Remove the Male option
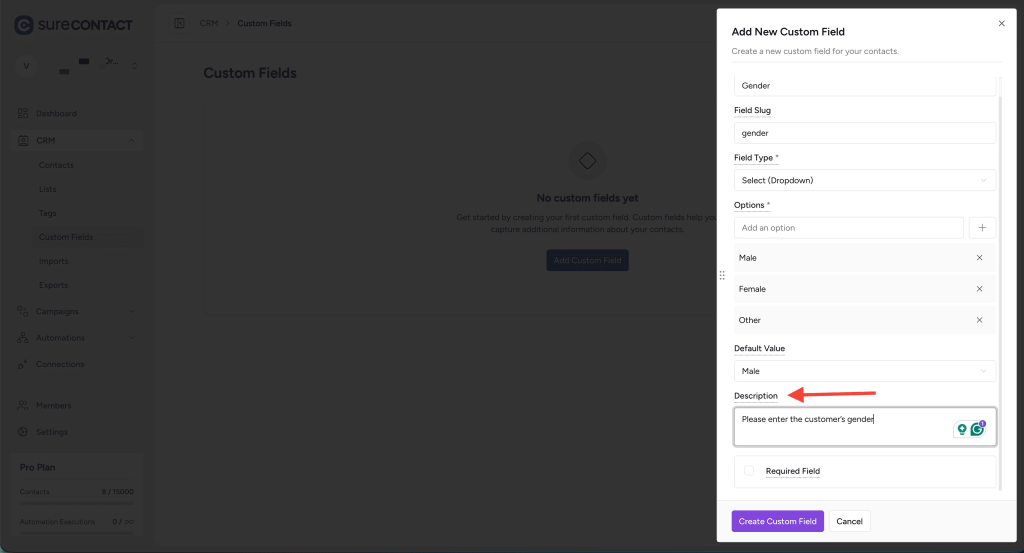The image size is (1024, 553). pos(979,258)
